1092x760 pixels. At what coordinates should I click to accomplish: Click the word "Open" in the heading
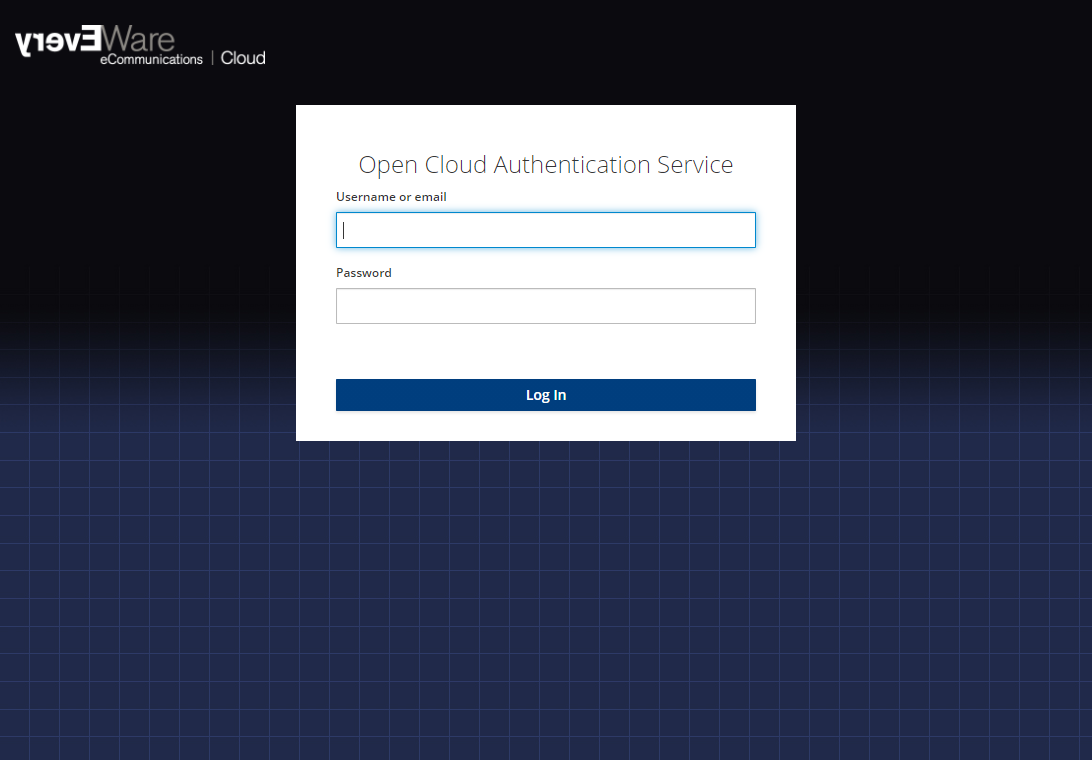point(387,165)
